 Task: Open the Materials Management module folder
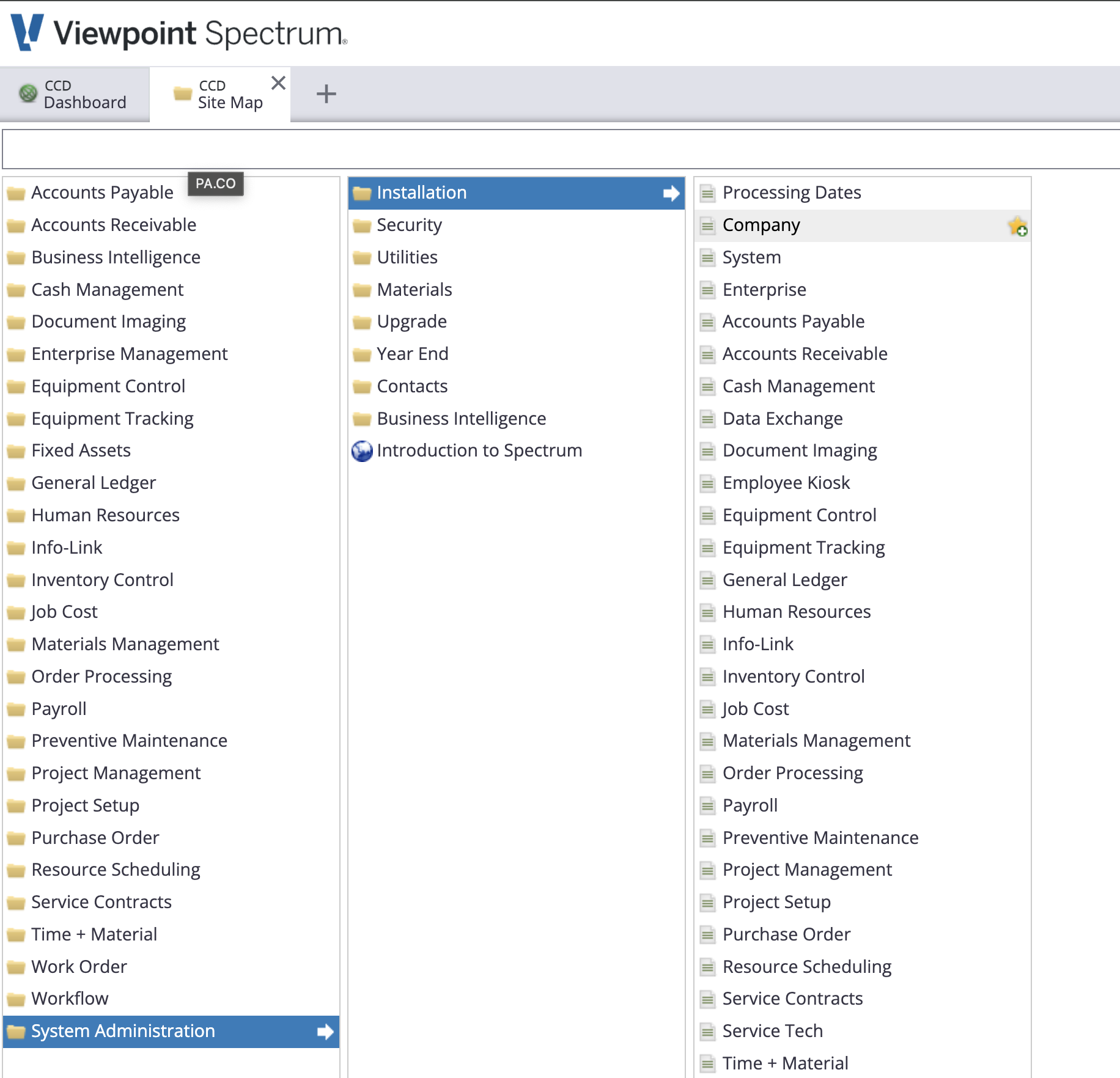coord(171,645)
